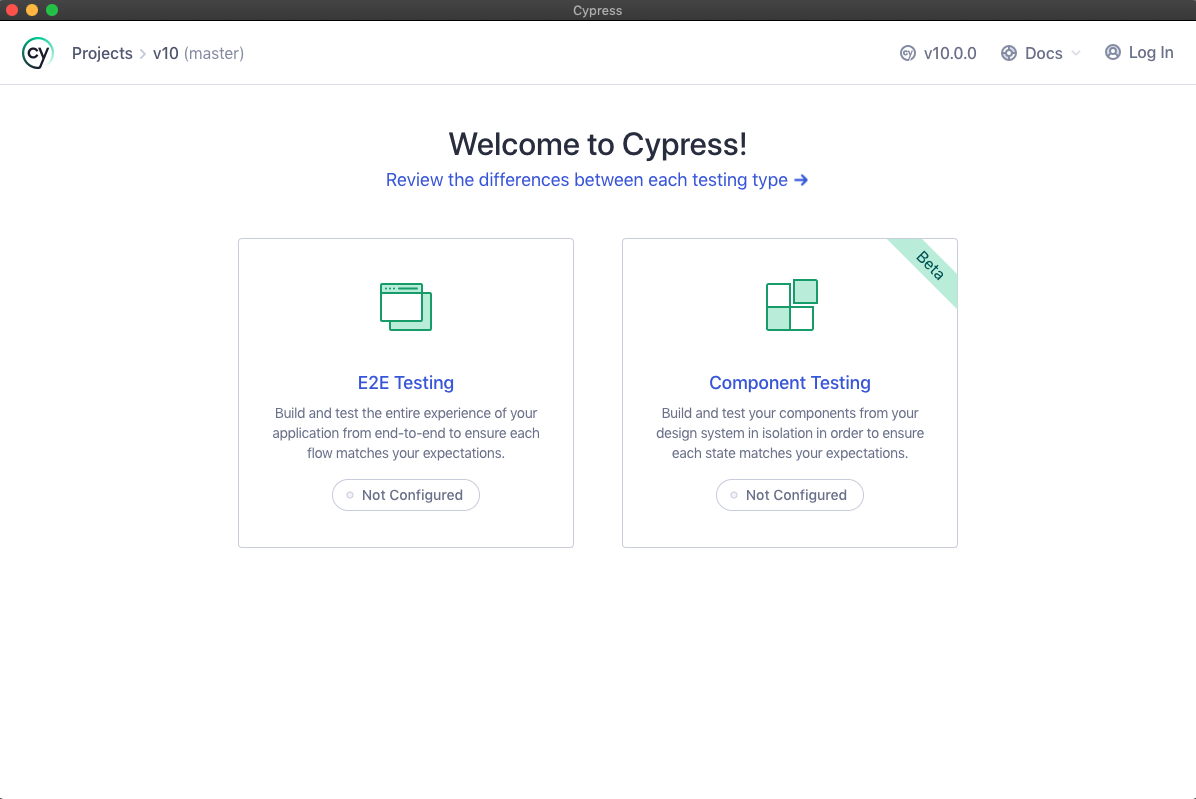The image size is (1196, 799).
Task: Click the Beta ribbon on Component Testing card
Action: 930,266
